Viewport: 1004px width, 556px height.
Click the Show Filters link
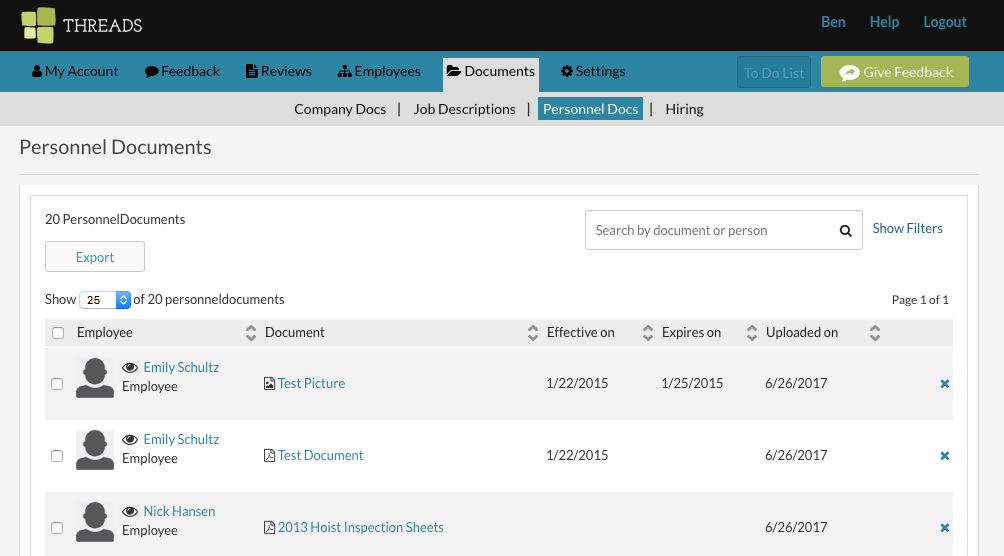pyautogui.click(x=907, y=229)
